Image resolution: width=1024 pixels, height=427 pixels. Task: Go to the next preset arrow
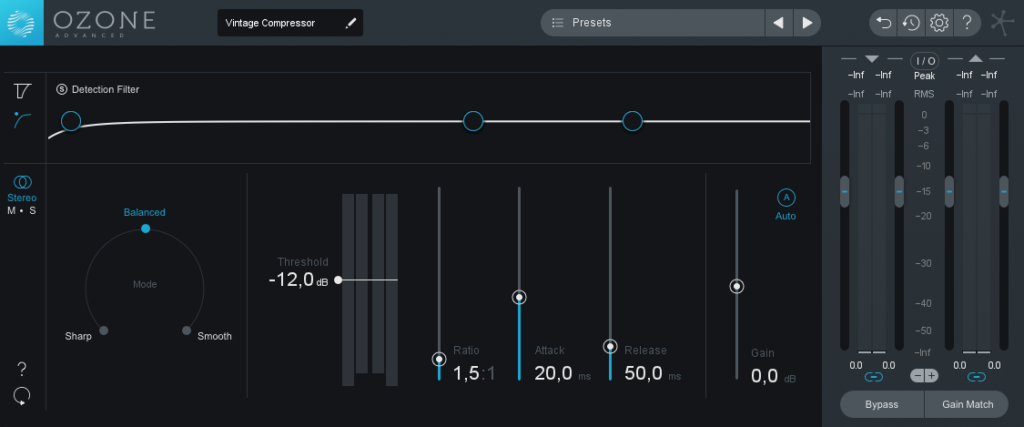click(x=807, y=23)
